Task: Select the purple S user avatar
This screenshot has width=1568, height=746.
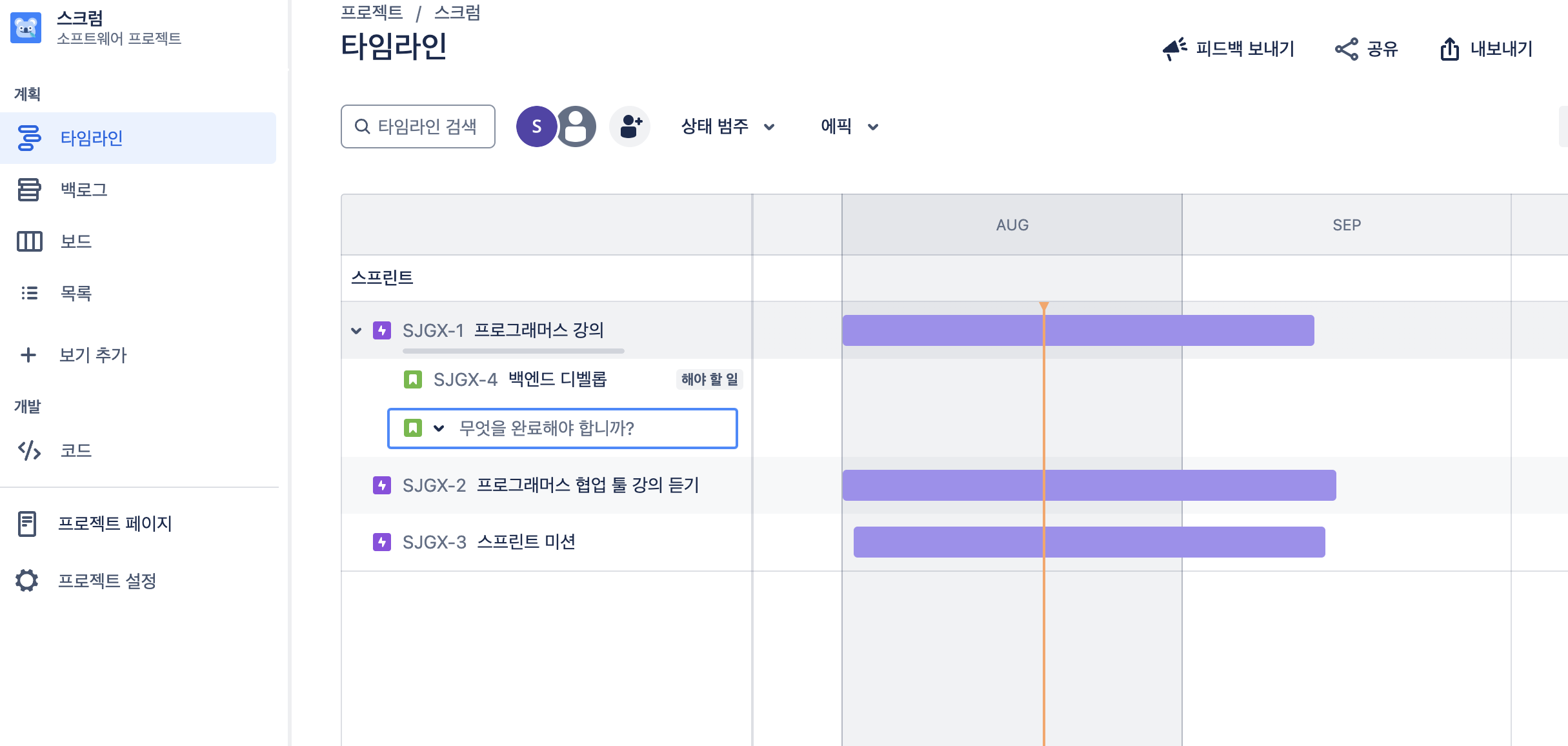Action: [x=536, y=126]
